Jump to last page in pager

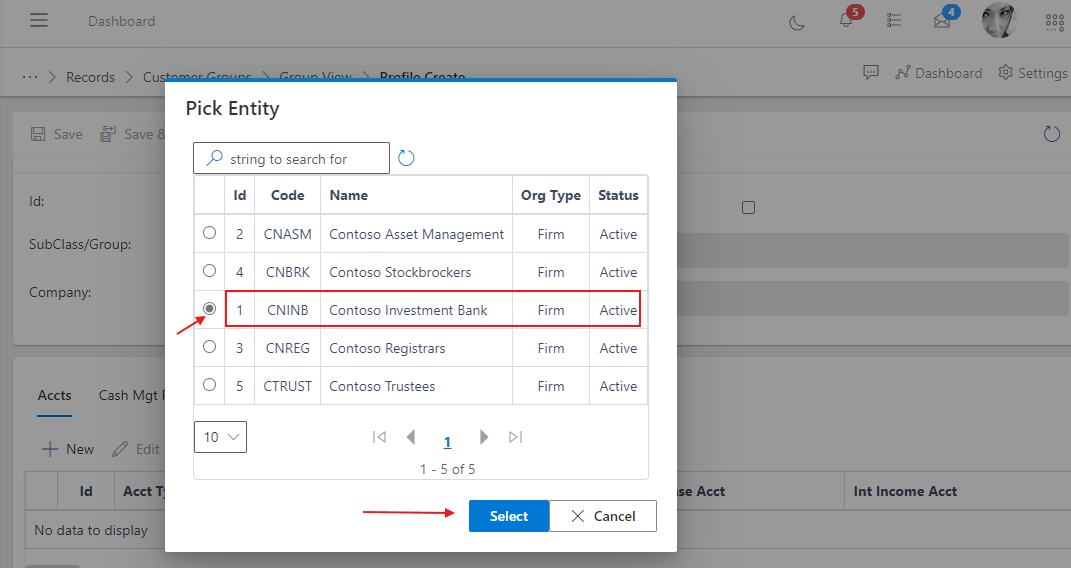pos(516,437)
